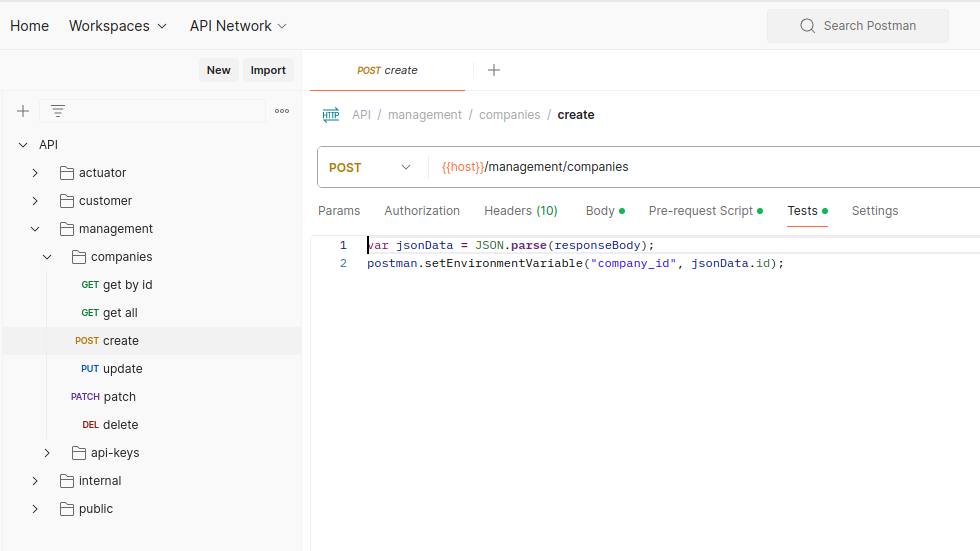The height and width of the screenshot is (551, 980).
Task: Switch to the Authorization tab
Action: coord(422,211)
